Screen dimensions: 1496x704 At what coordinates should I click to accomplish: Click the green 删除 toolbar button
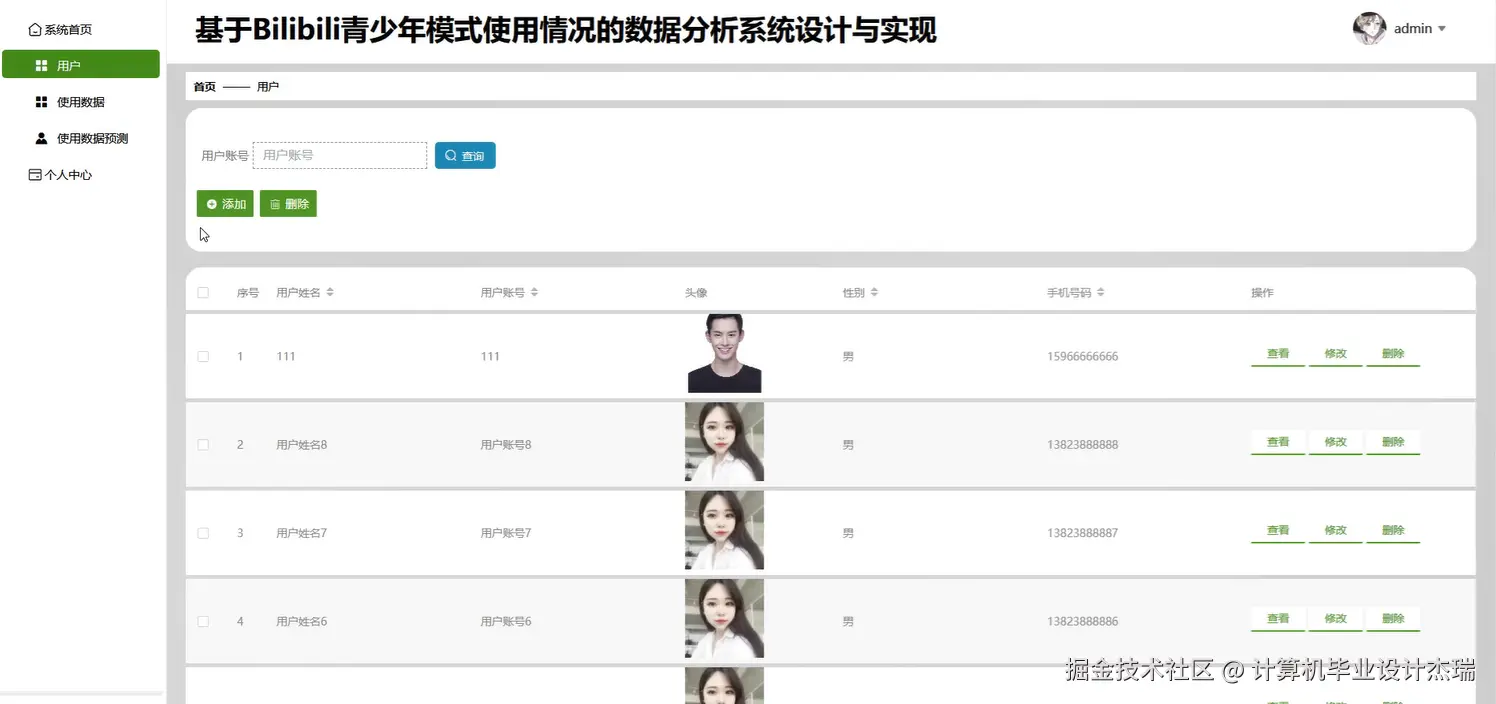288,204
